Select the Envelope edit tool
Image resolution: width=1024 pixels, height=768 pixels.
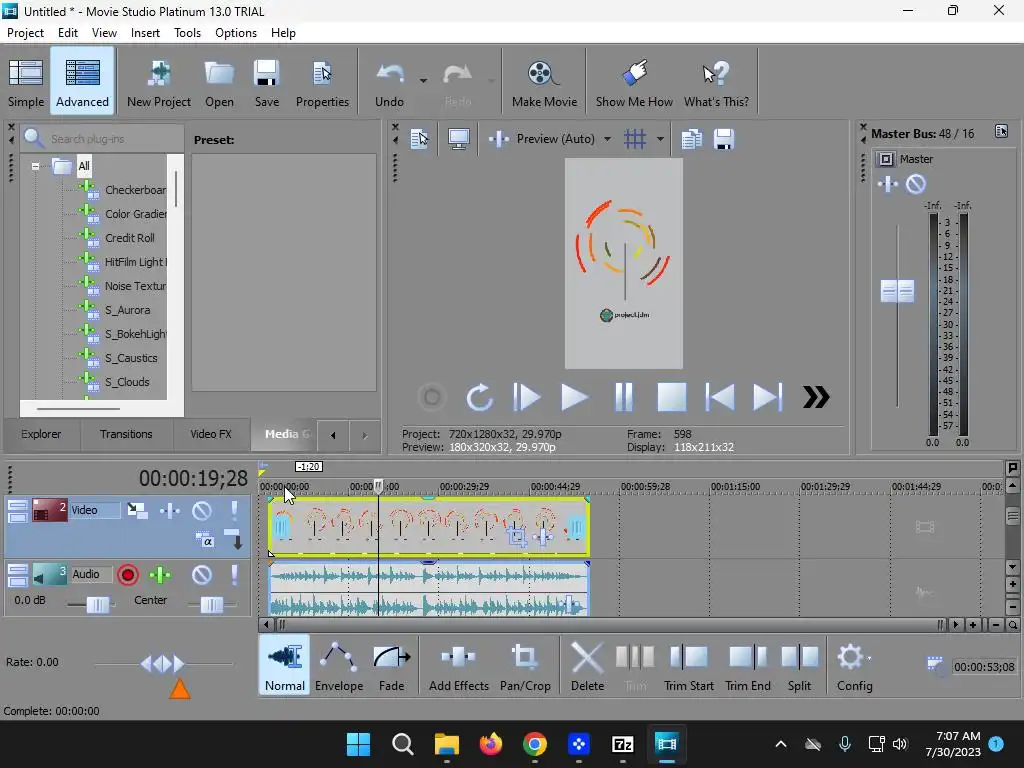click(338, 665)
